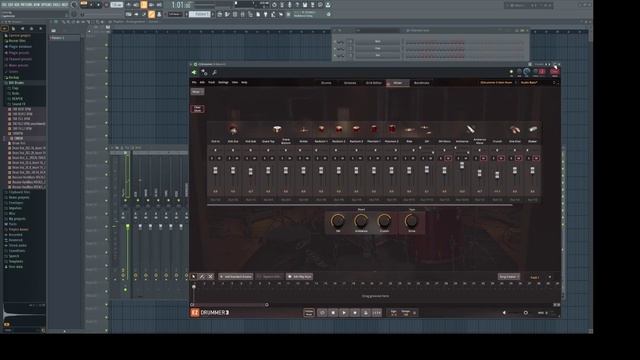
Task: Click the Follow Host button
Action: point(309,313)
